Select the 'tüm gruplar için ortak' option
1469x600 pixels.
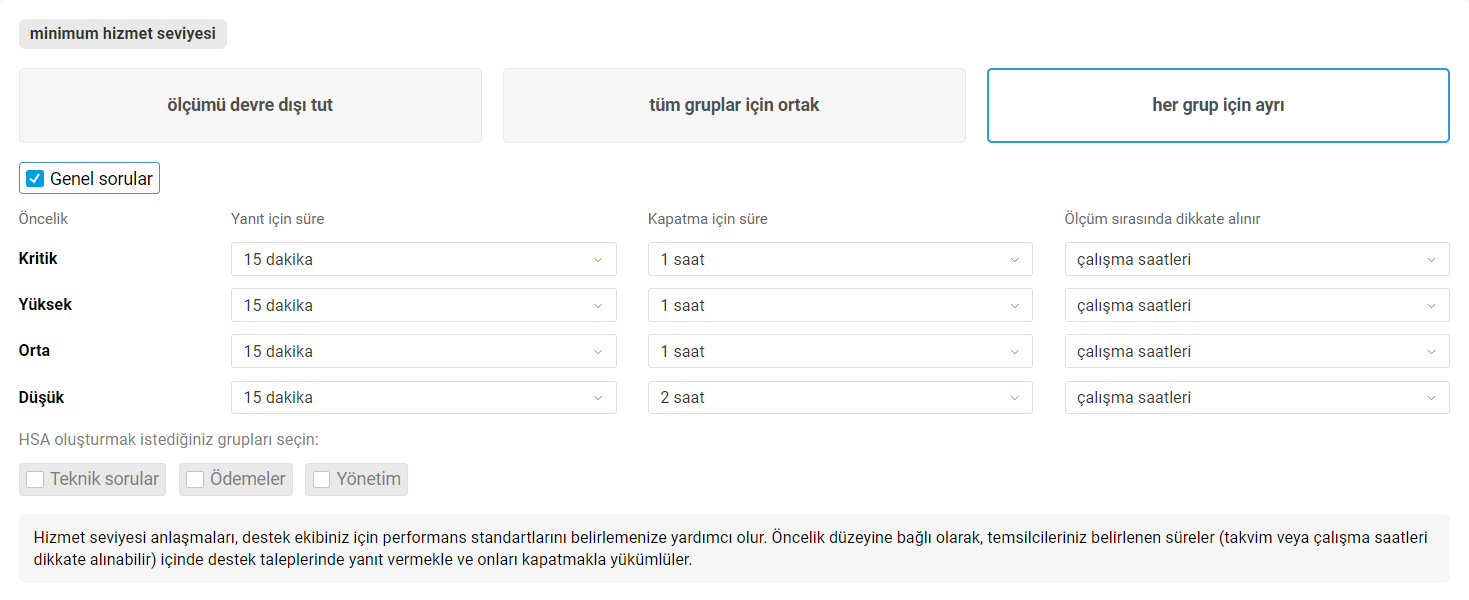[734, 105]
